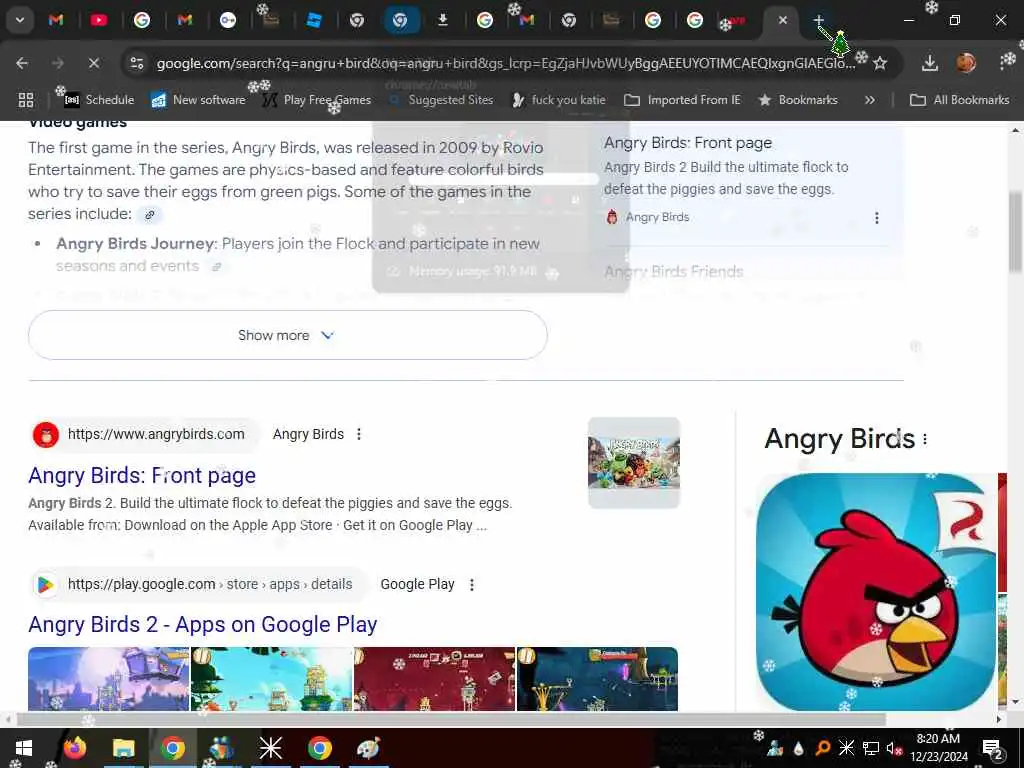Go back to the previous page

(22, 63)
